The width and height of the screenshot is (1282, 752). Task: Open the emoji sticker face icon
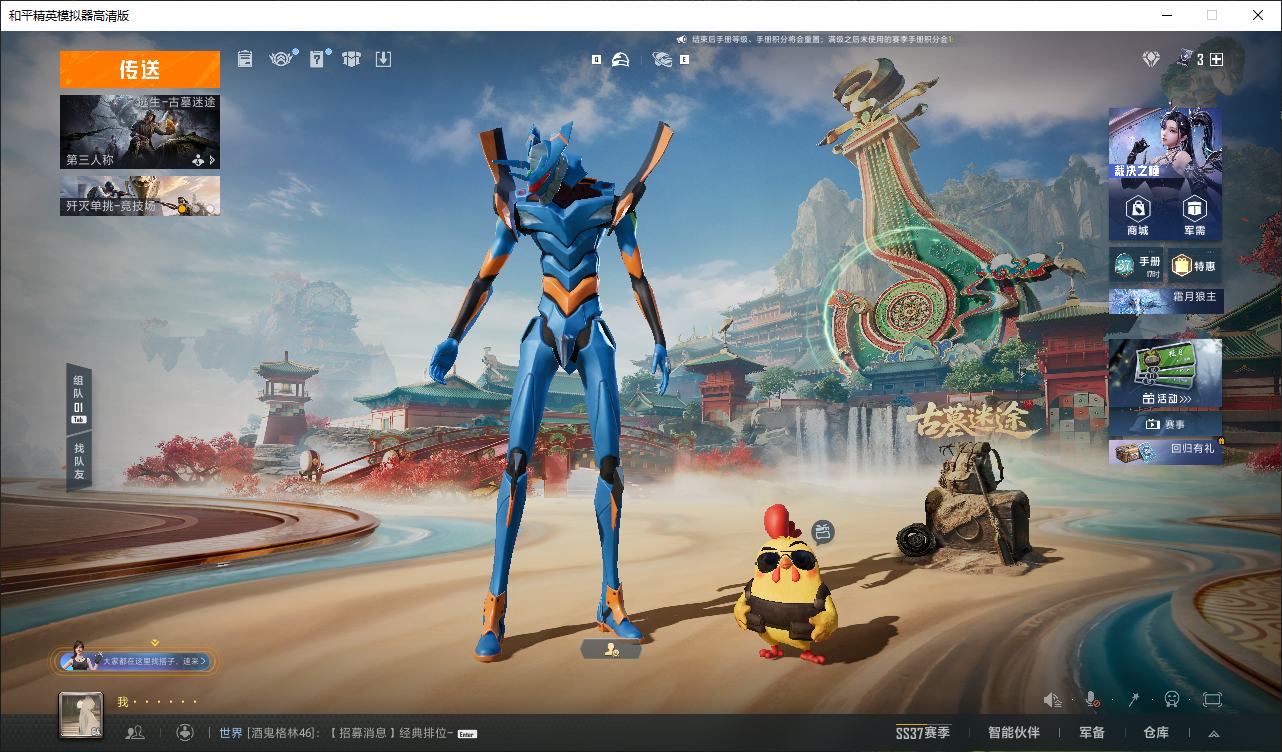pos(1172,700)
